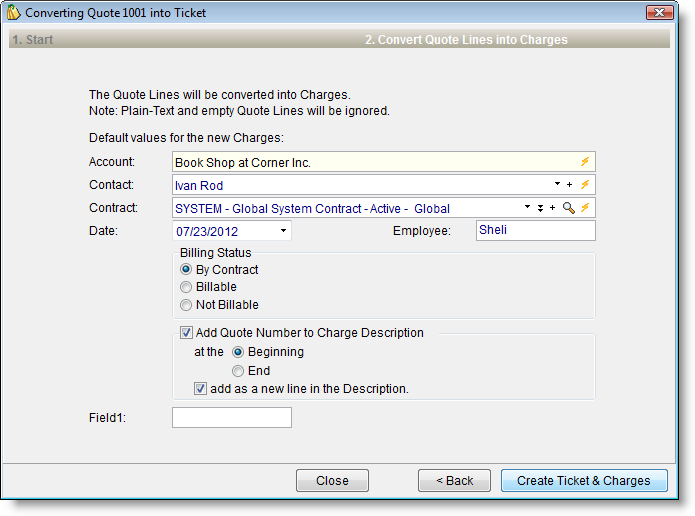The height and width of the screenshot is (516, 695).
Task: Click the lightning icon in the Contact field
Action: pos(585,185)
